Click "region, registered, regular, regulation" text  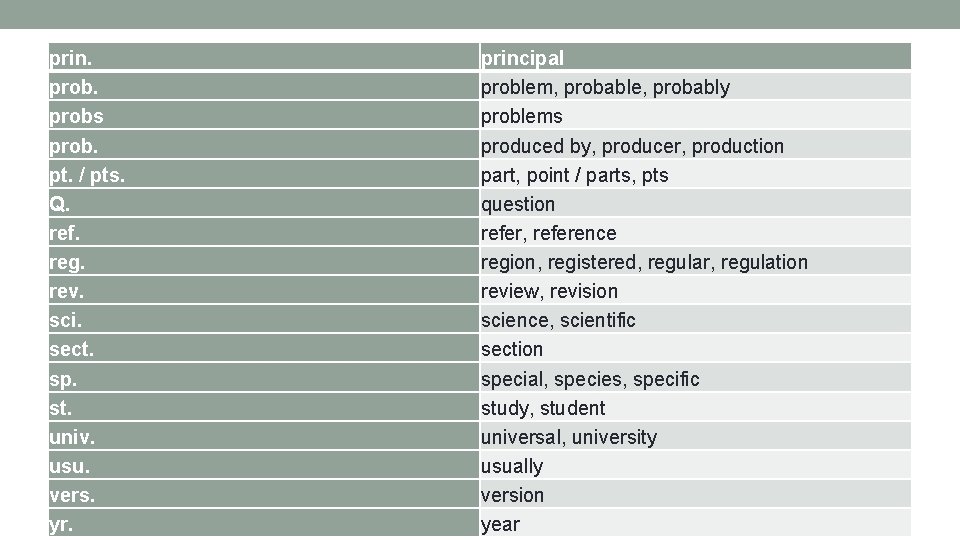[x=644, y=262]
